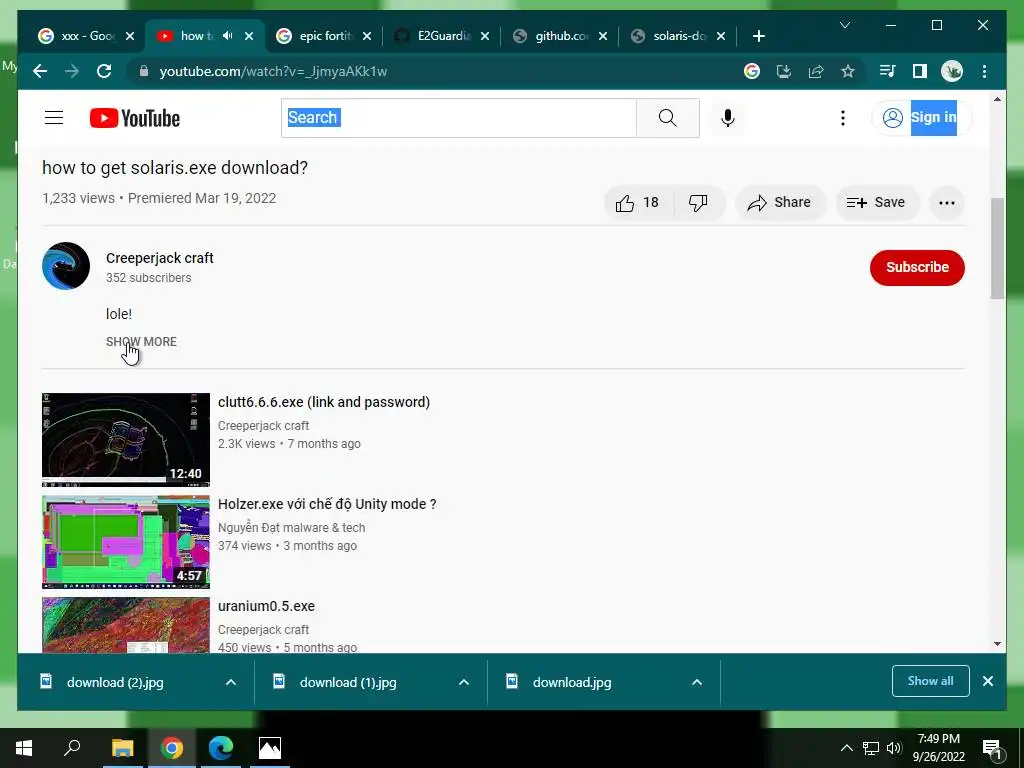
Task: Open more actions ellipsis under the video
Action: [946, 203]
